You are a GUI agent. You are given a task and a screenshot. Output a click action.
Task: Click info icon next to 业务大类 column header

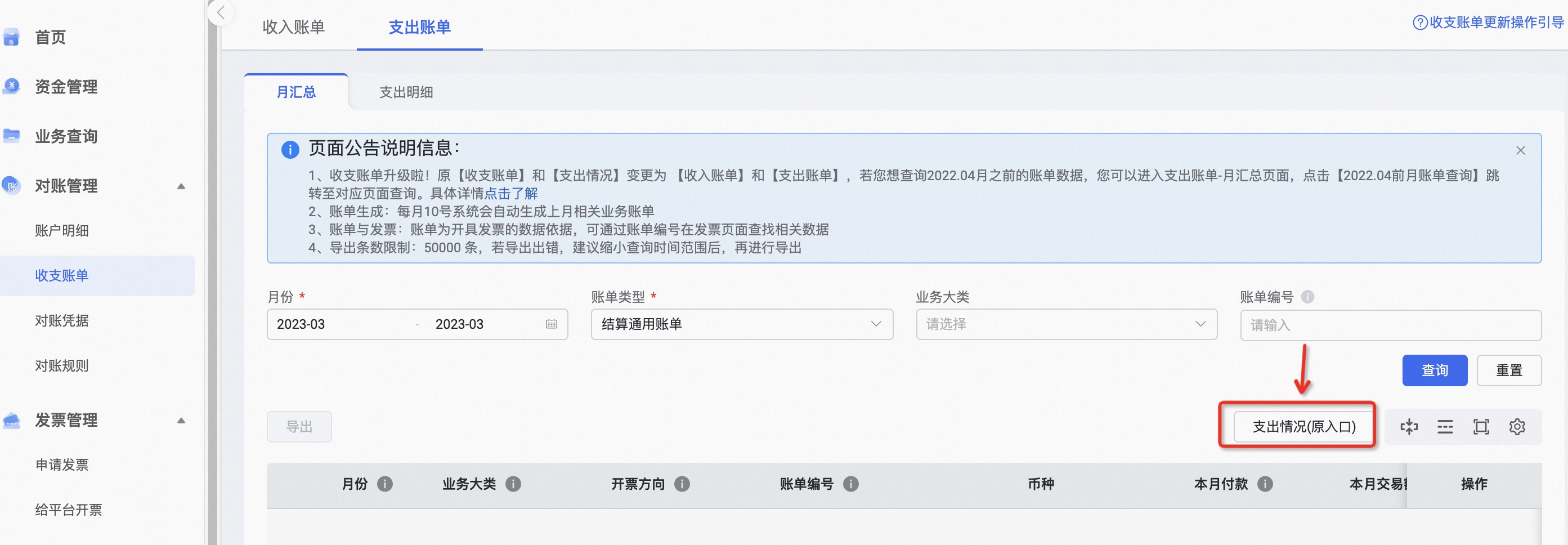coord(513,484)
